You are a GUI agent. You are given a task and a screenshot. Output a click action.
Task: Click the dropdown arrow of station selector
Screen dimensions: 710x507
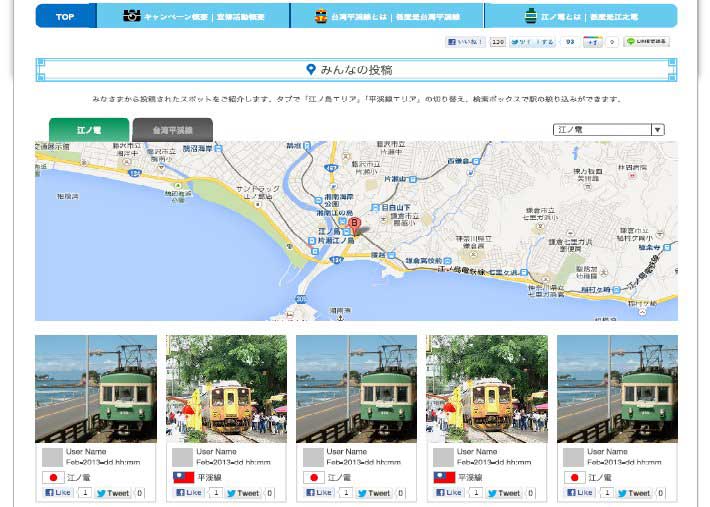[657, 129]
